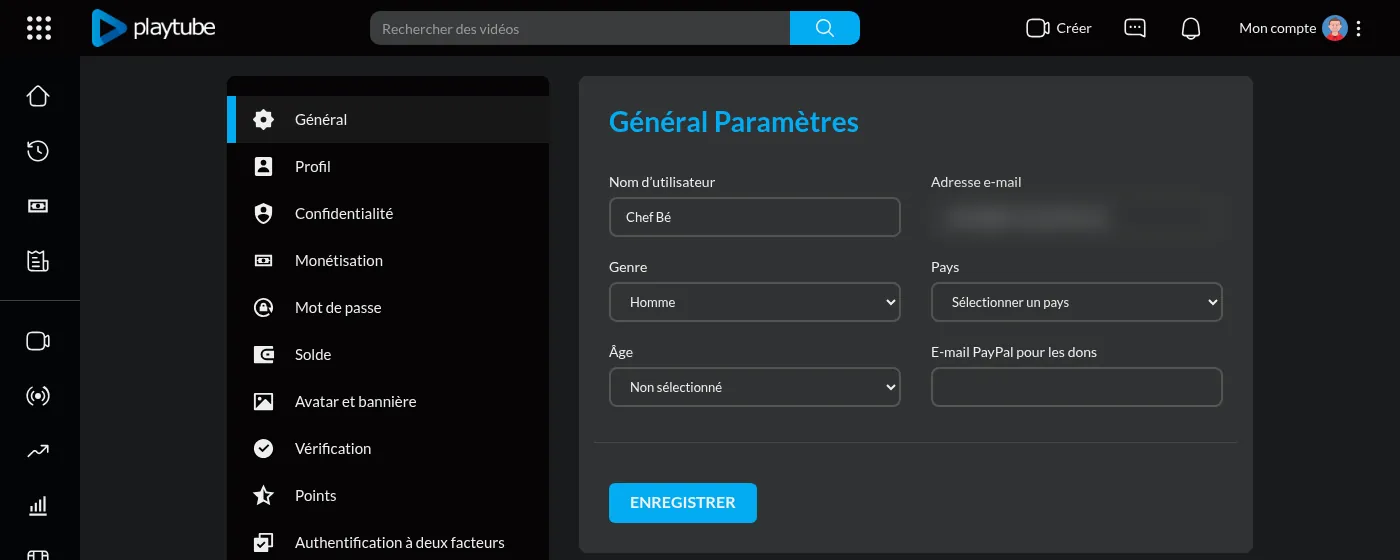Click the Général Paramètres heading
Image resolution: width=1400 pixels, height=560 pixels.
coord(734,122)
